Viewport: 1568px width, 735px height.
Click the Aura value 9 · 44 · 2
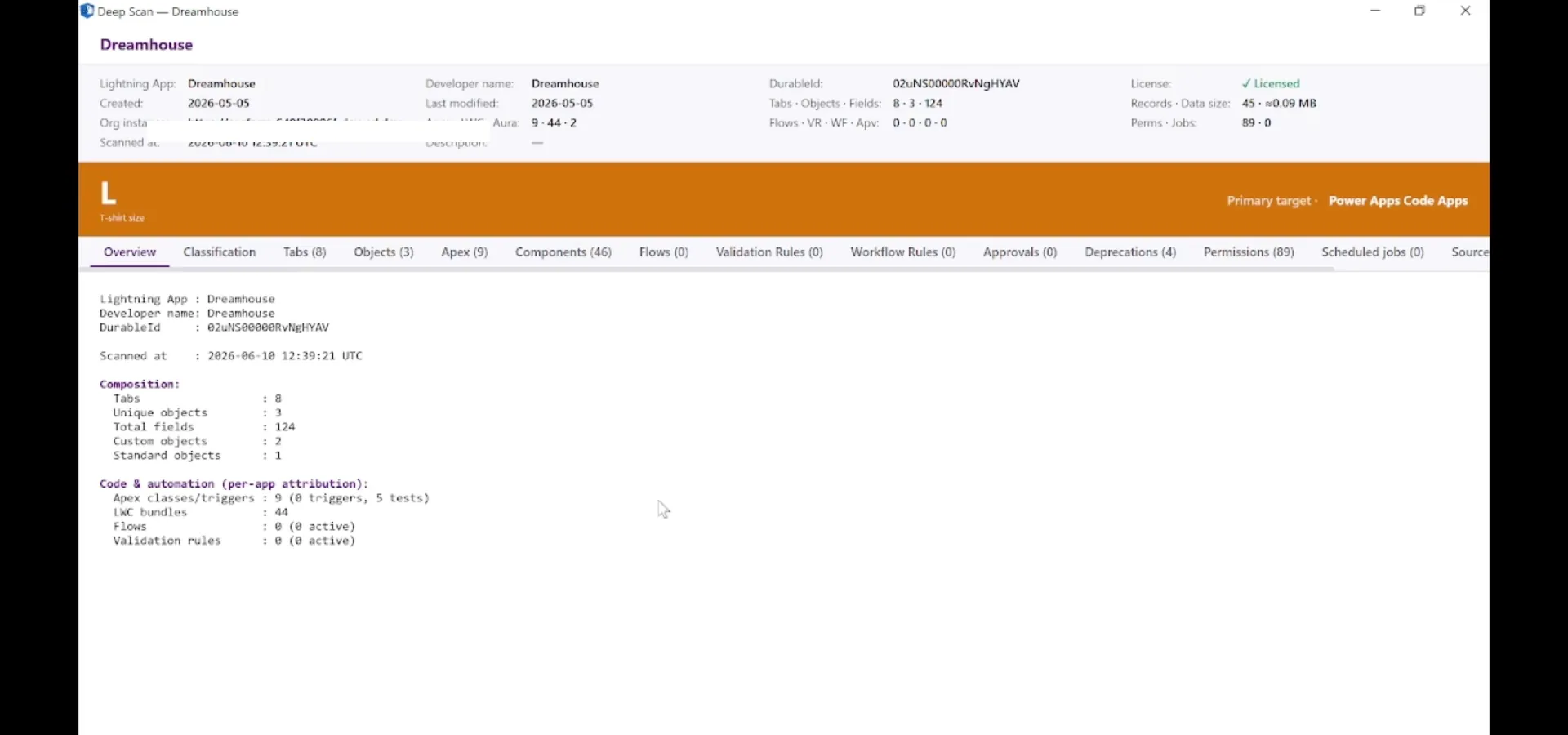554,123
